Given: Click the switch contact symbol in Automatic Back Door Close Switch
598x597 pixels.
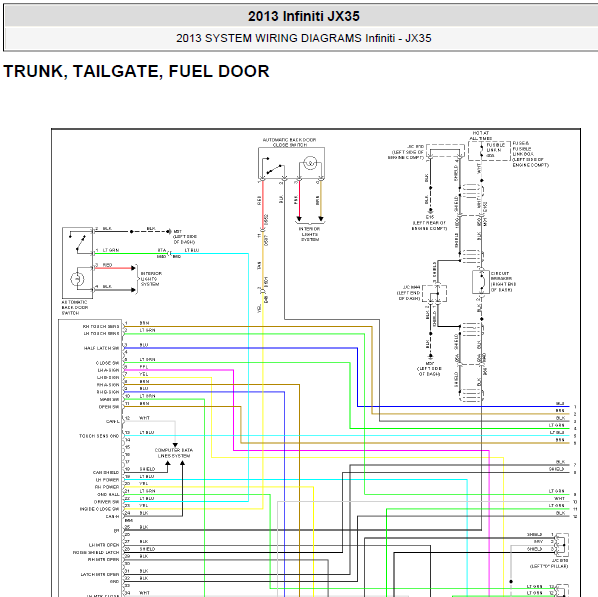Looking at the screenshot, I should click(273, 166).
